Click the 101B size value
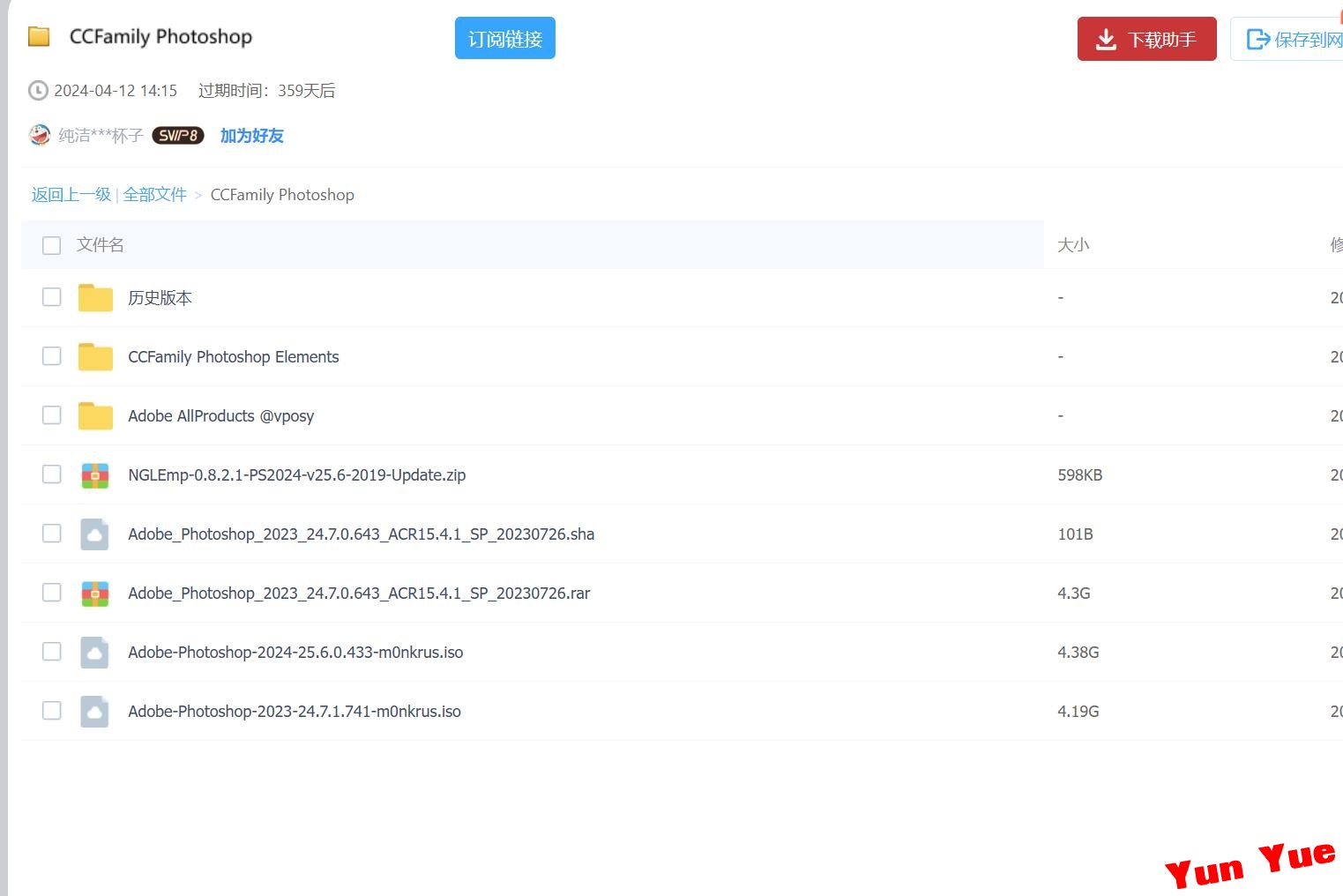This screenshot has width=1343, height=896. pyautogui.click(x=1076, y=534)
